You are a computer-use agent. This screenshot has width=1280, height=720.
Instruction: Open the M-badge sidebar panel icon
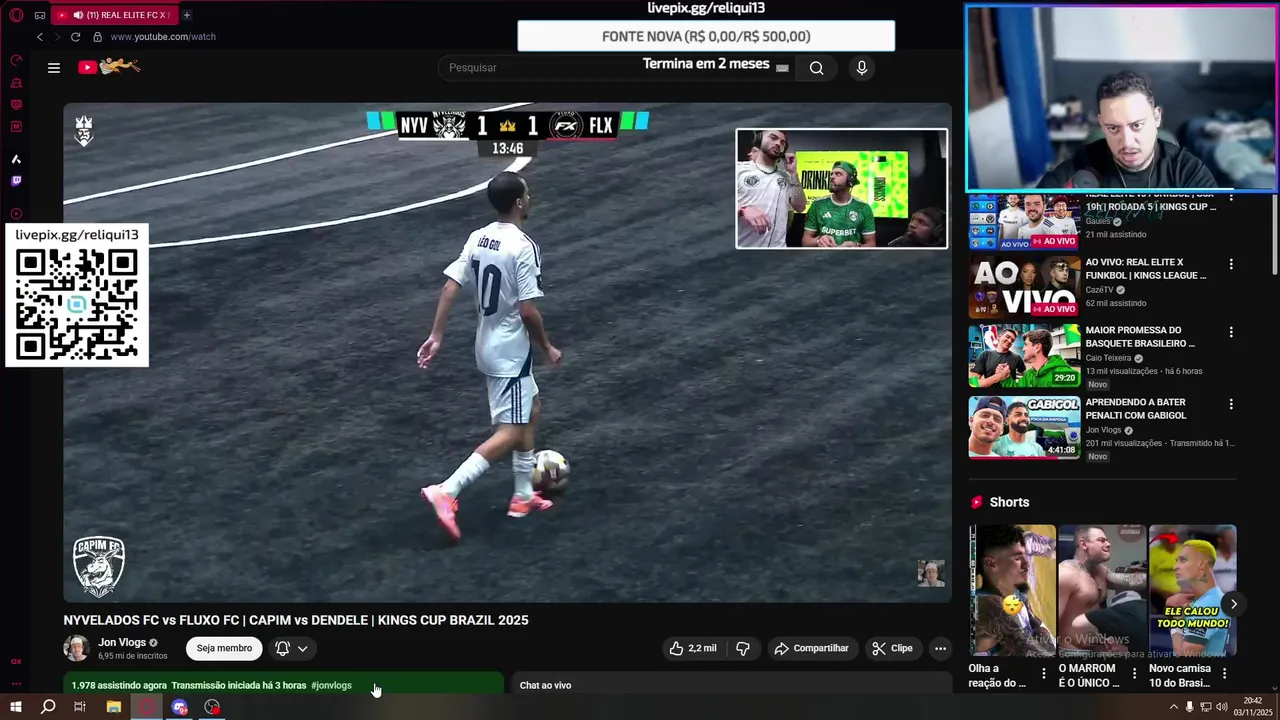[16, 127]
